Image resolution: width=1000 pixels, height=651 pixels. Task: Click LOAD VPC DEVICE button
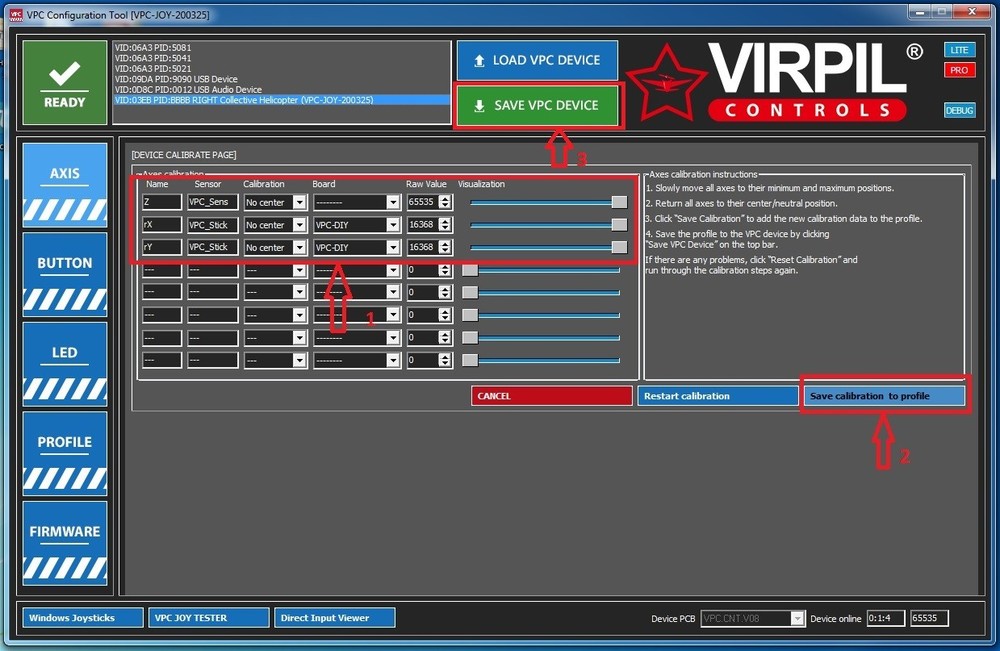pos(537,60)
